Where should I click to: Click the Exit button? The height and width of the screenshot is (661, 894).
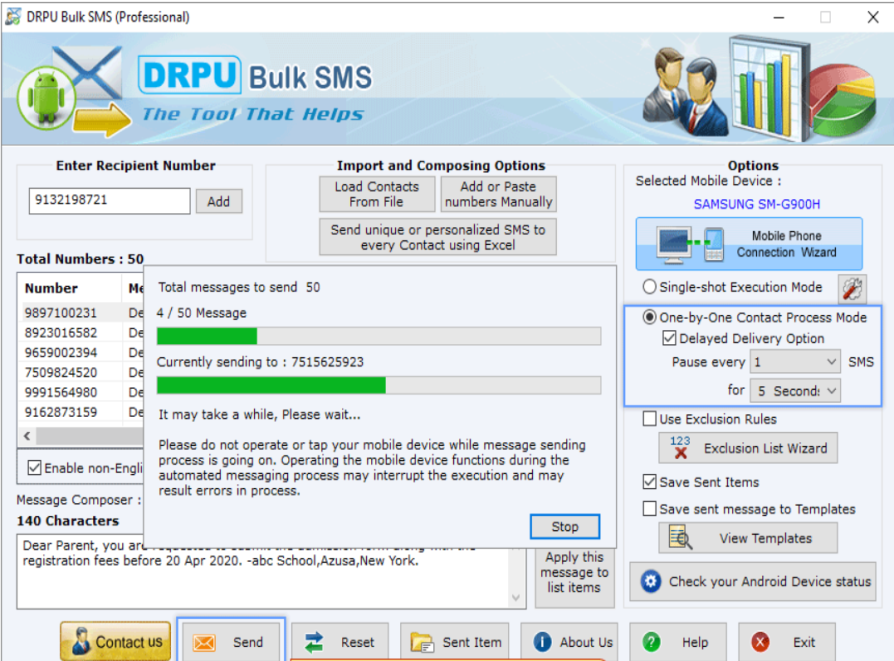787,642
